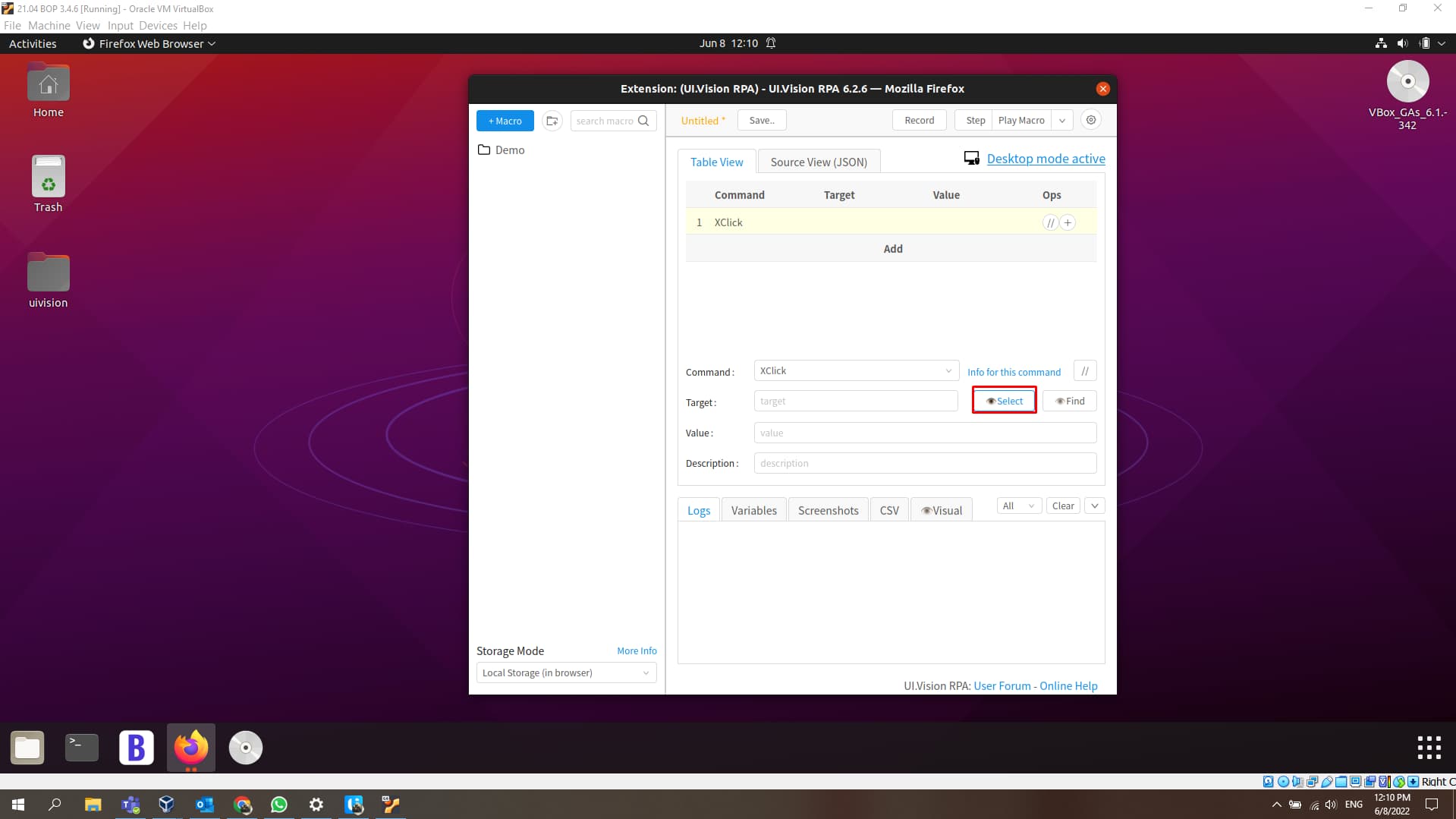Click the new folder icon beside +Macro

click(x=552, y=121)
